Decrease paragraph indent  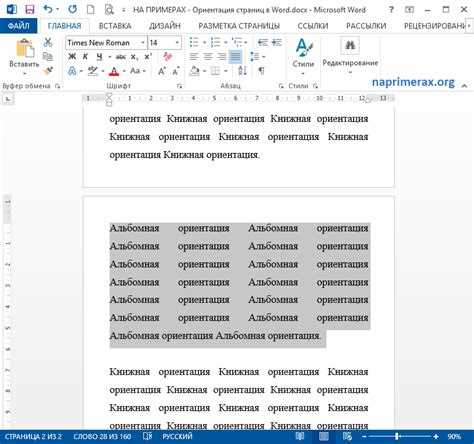pos(263,42)
